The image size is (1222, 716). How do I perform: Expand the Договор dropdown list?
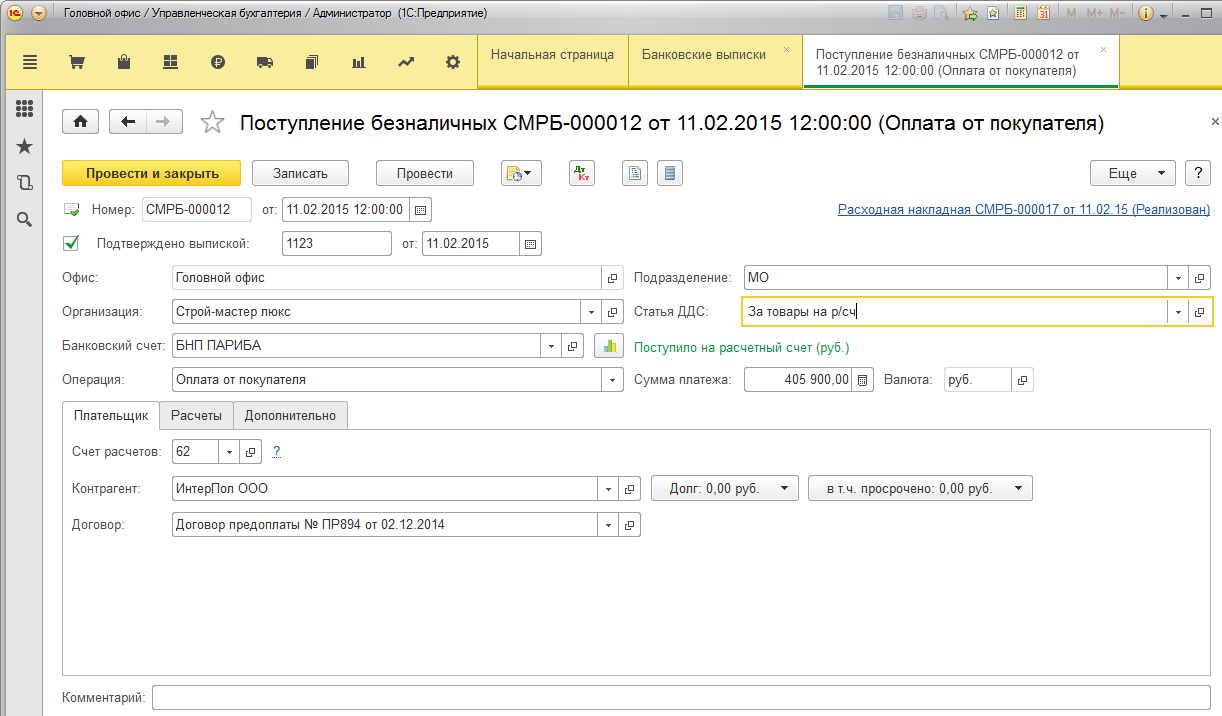(608, 524)
